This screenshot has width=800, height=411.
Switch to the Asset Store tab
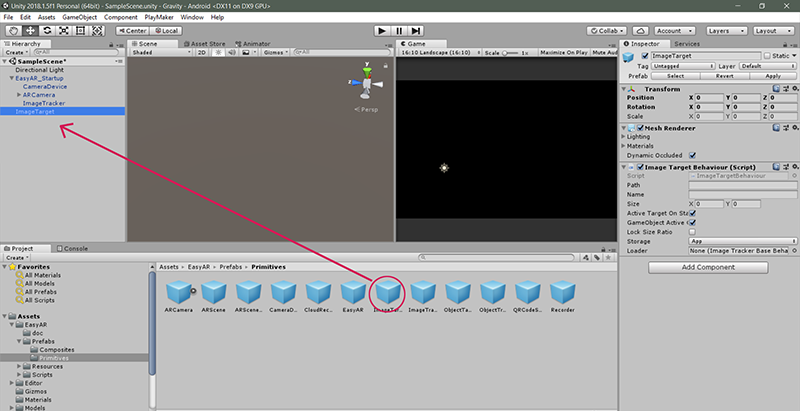pyautogui.click(x=204, y=44)
